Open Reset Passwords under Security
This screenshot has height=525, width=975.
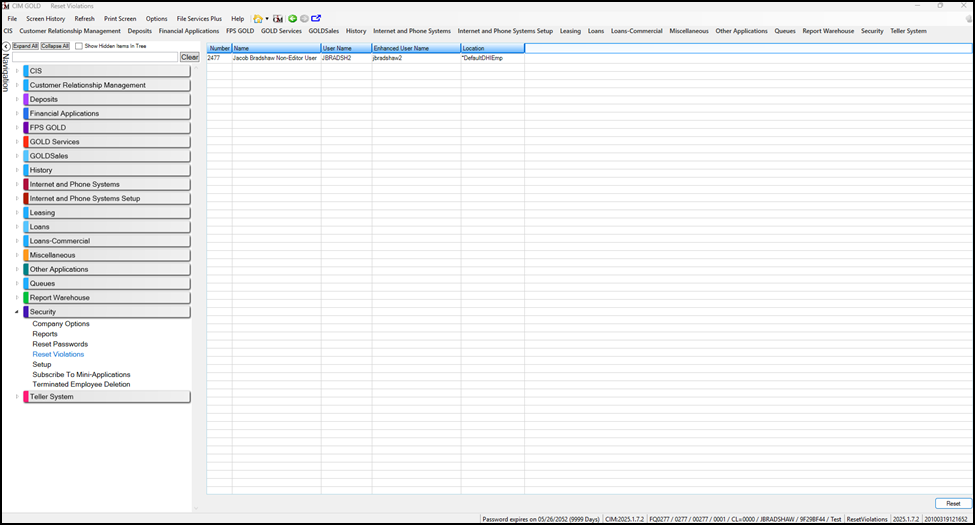pyautogui.click(x=60, y=344)
